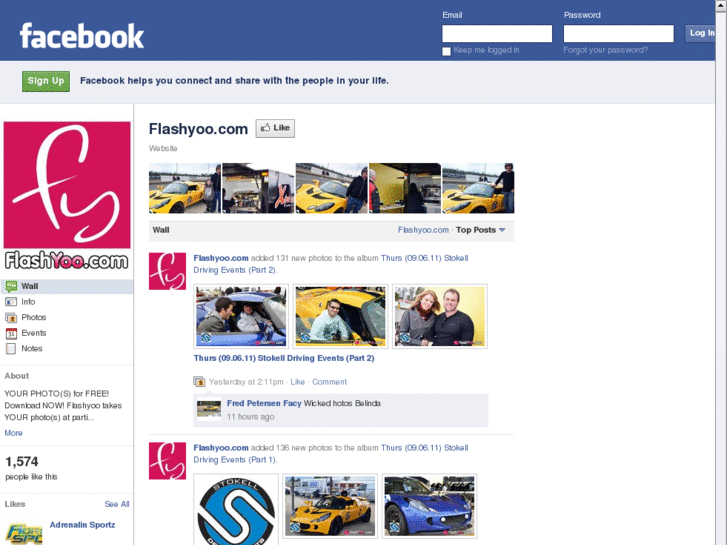Click Stokell logo photo thumbnail
The width and height of the screenshot is (727, 545).
(236, 509)
